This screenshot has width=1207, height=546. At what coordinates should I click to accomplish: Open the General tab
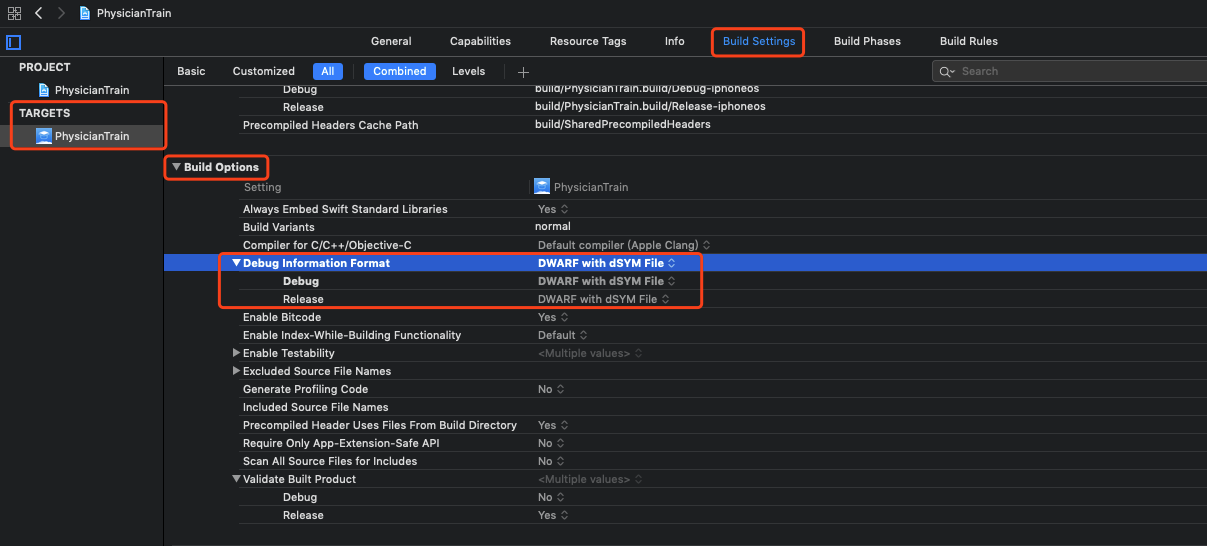[x=391, y=41]
